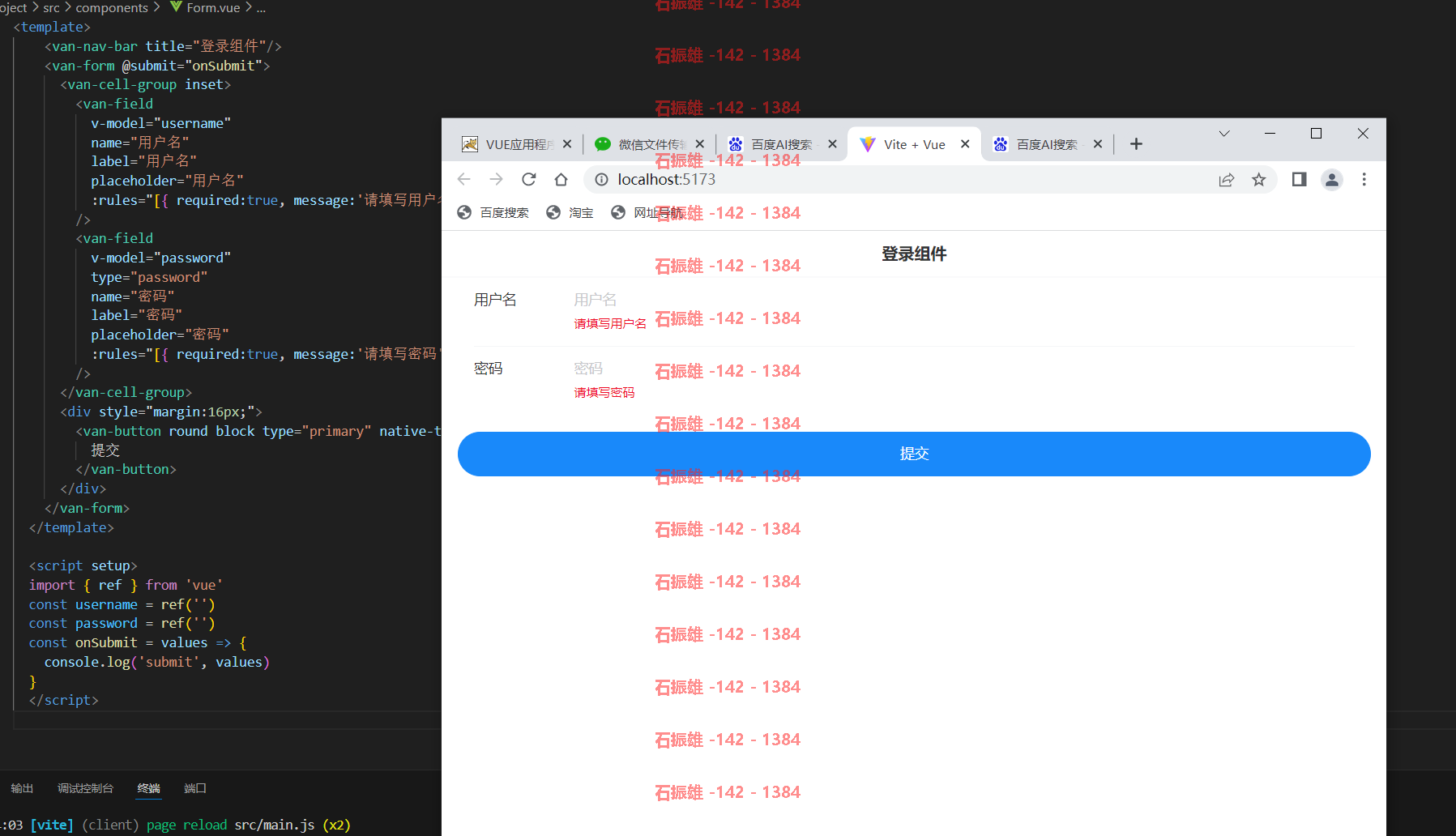Click Form.vue breadcrumb in VS Code
The width and height of the screenshot is (1456, 836).
coord(205,7)
